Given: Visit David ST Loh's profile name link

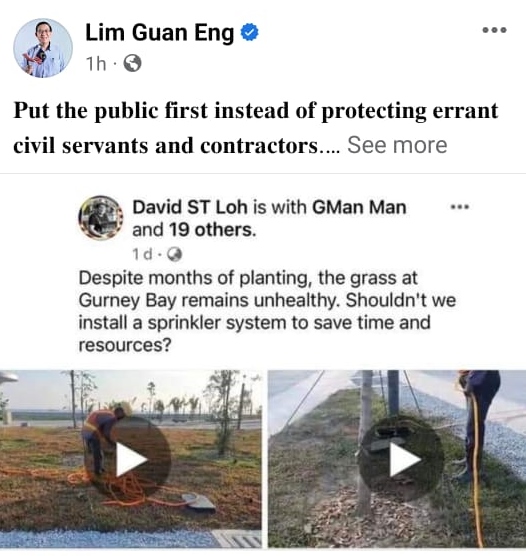Looking at the screenshot, I should click(x=190, y=207).
